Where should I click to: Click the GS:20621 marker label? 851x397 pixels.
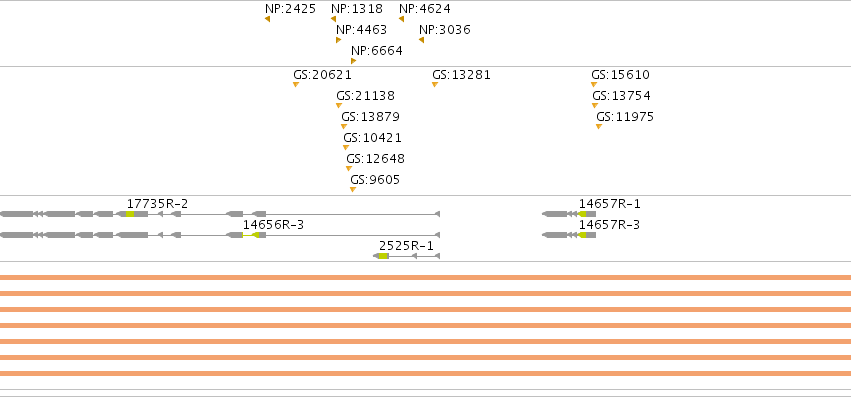tap(322, 75)
